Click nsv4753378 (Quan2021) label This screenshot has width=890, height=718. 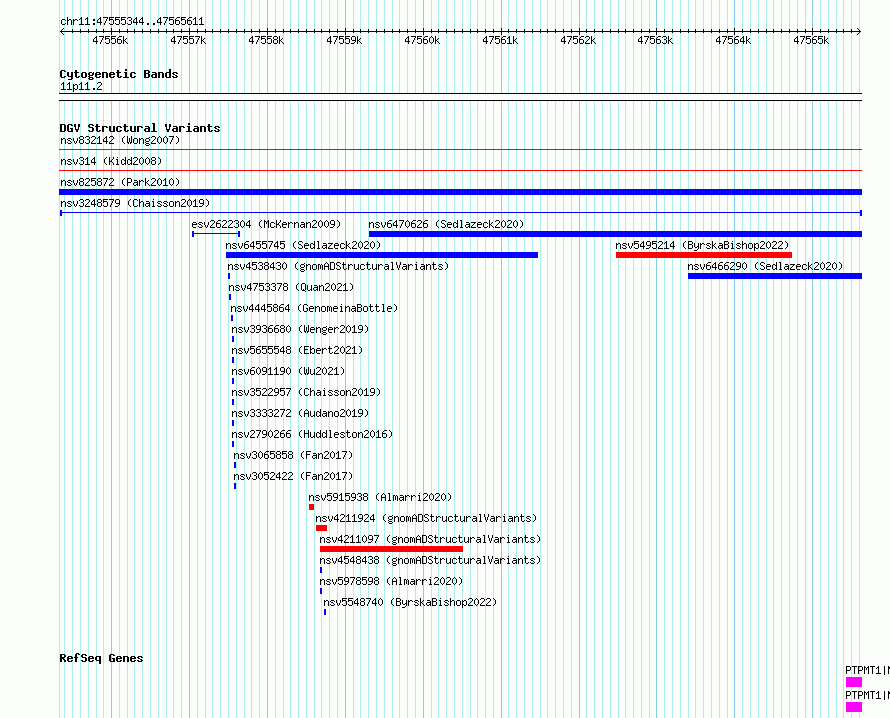[x=291, y=287]
